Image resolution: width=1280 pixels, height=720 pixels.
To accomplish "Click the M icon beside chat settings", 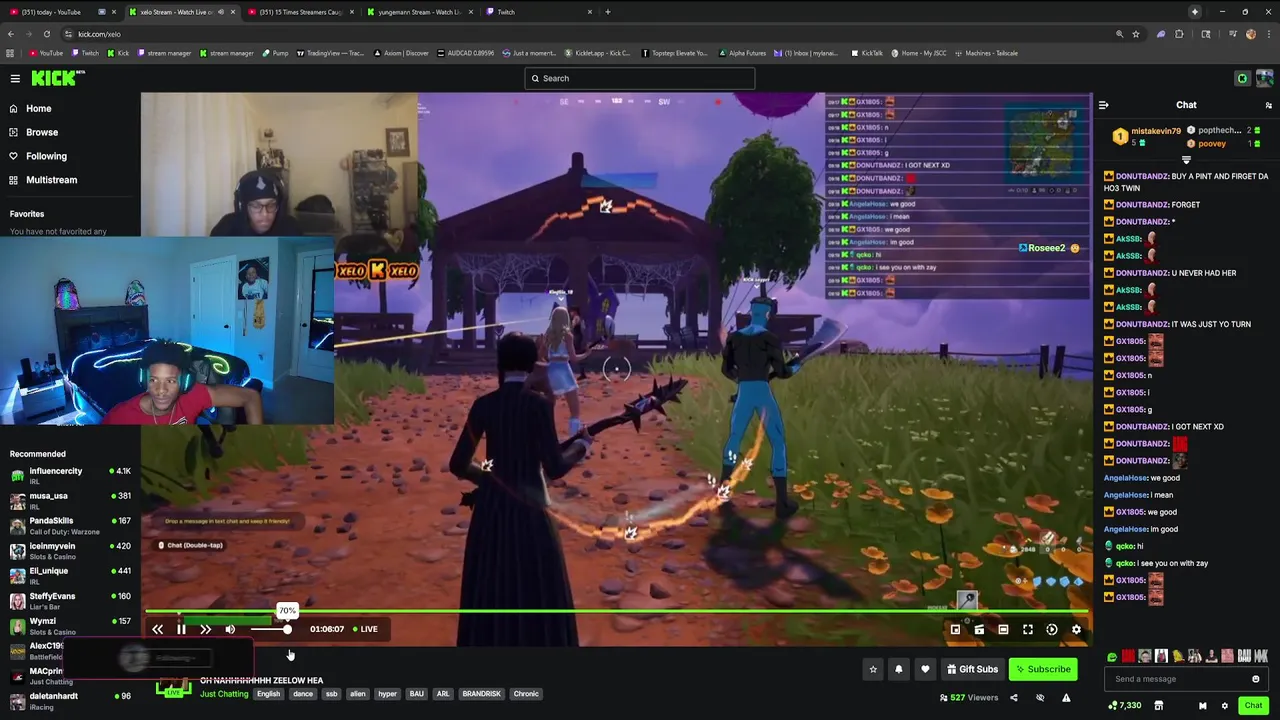I will [1203, 706].
